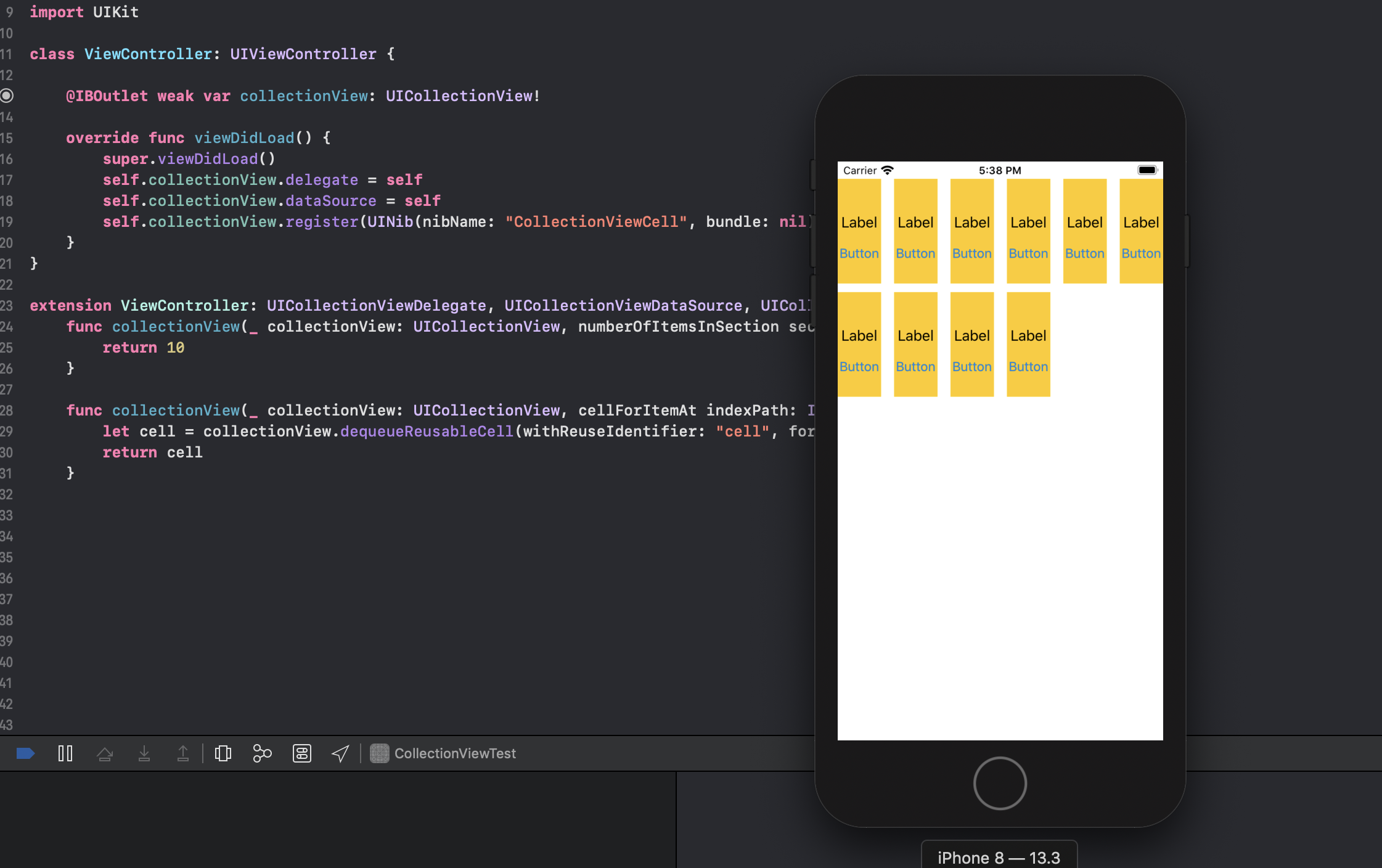Click the Step Out debug icon
Screen dimensions: 1382x868
tap(183, 753)
